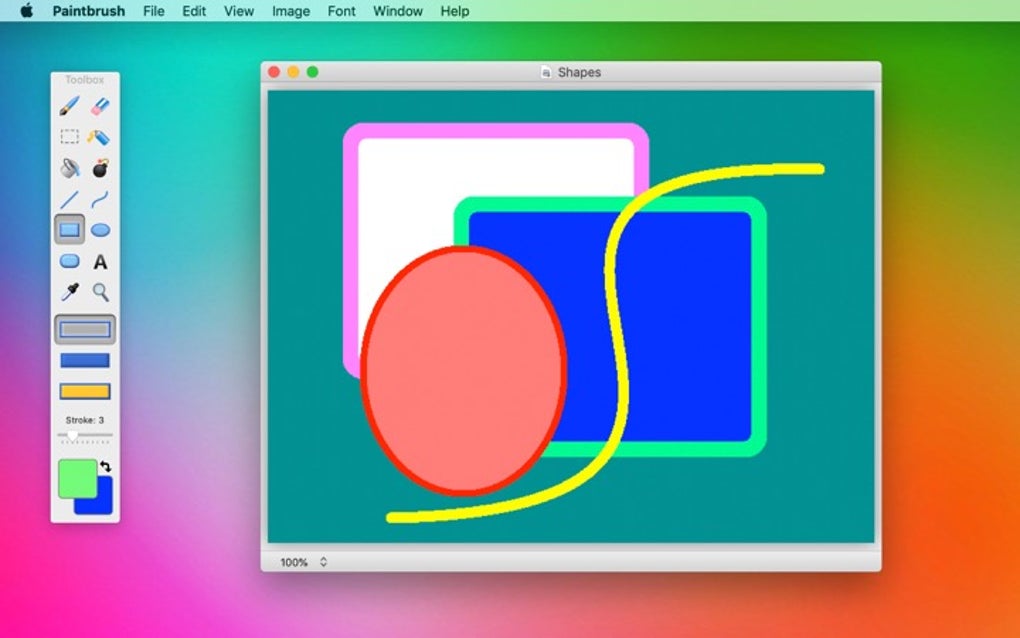Select the straight Line tool
1020x638 pixels.
coord(69,199)
